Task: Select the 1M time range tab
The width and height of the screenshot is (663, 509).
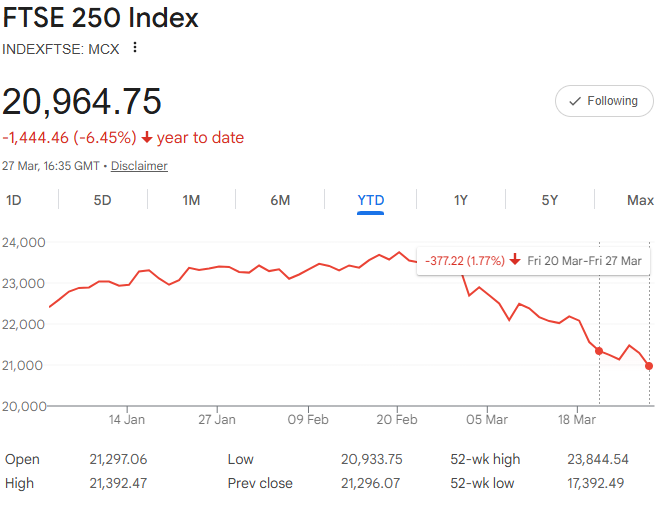Action: 191,200
